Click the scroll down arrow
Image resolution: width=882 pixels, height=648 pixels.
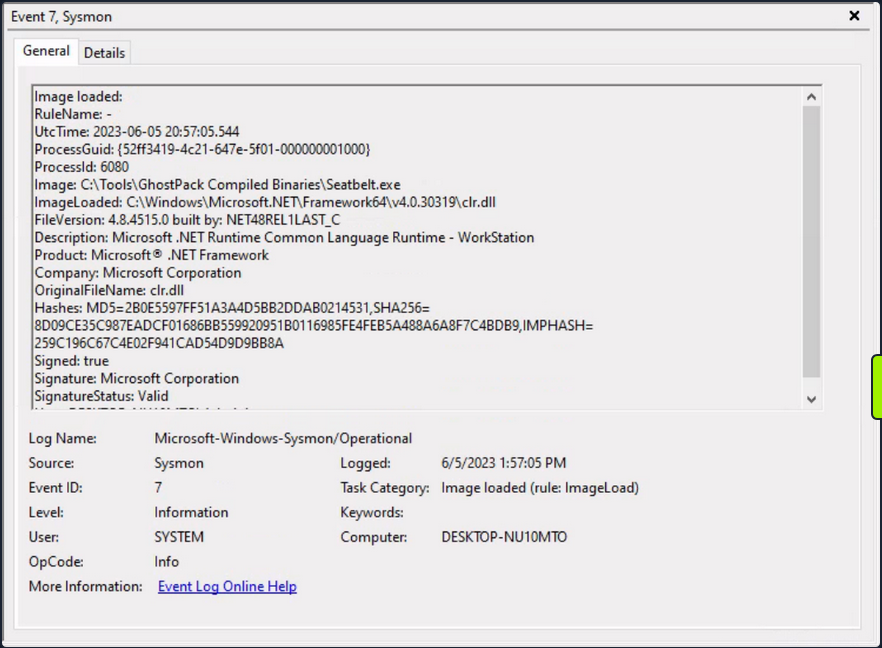811,397
